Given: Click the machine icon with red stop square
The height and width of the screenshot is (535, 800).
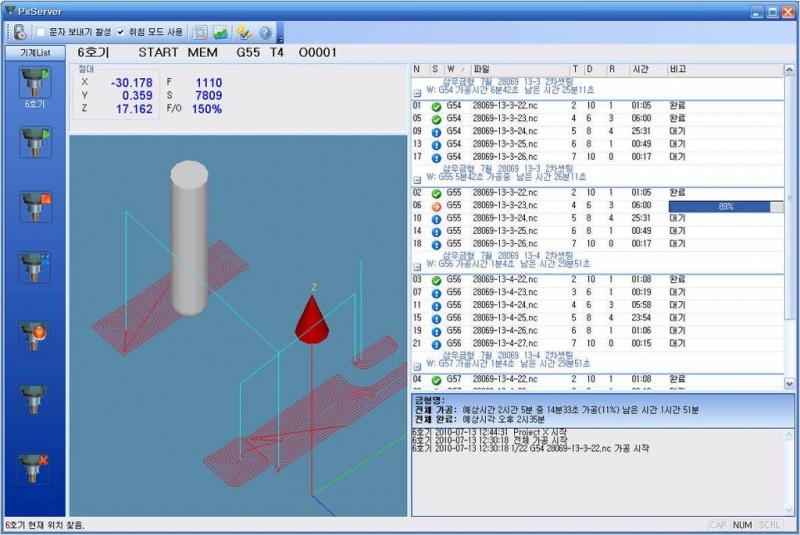Looking at the screenshot, I should point(34,205).
